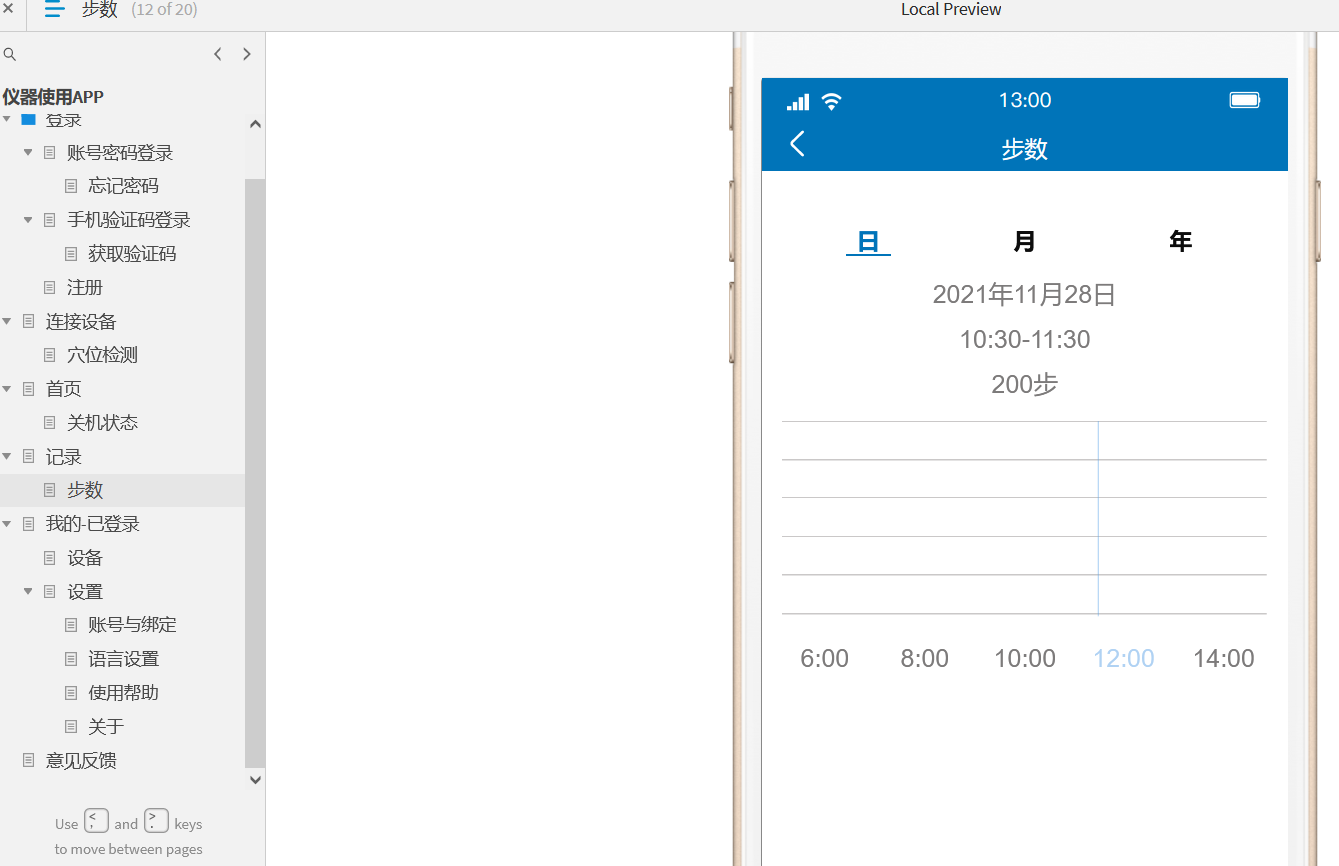Open the 设置 page
The image size is (1339, 866).
(85, 592)
